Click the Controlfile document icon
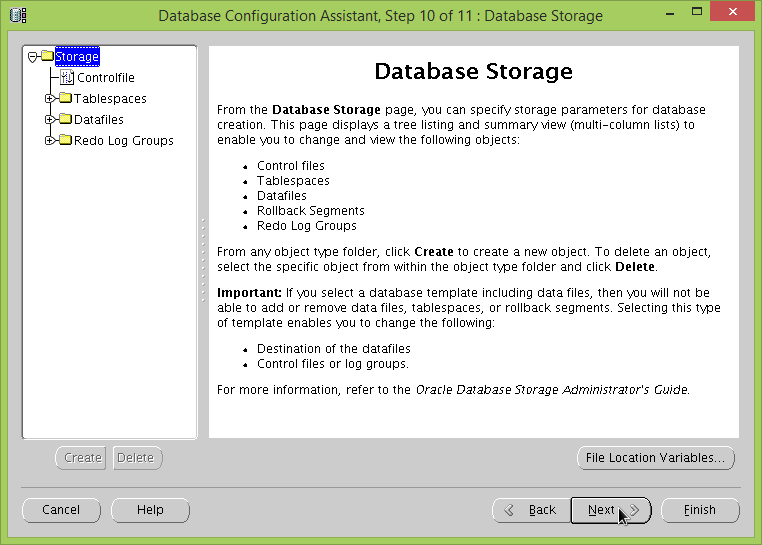 click(x=67, y=78)
